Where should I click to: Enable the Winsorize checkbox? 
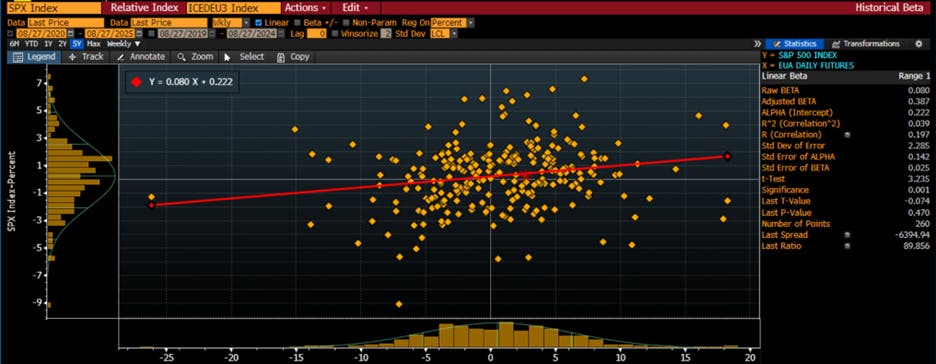click(x=335, y=33)
